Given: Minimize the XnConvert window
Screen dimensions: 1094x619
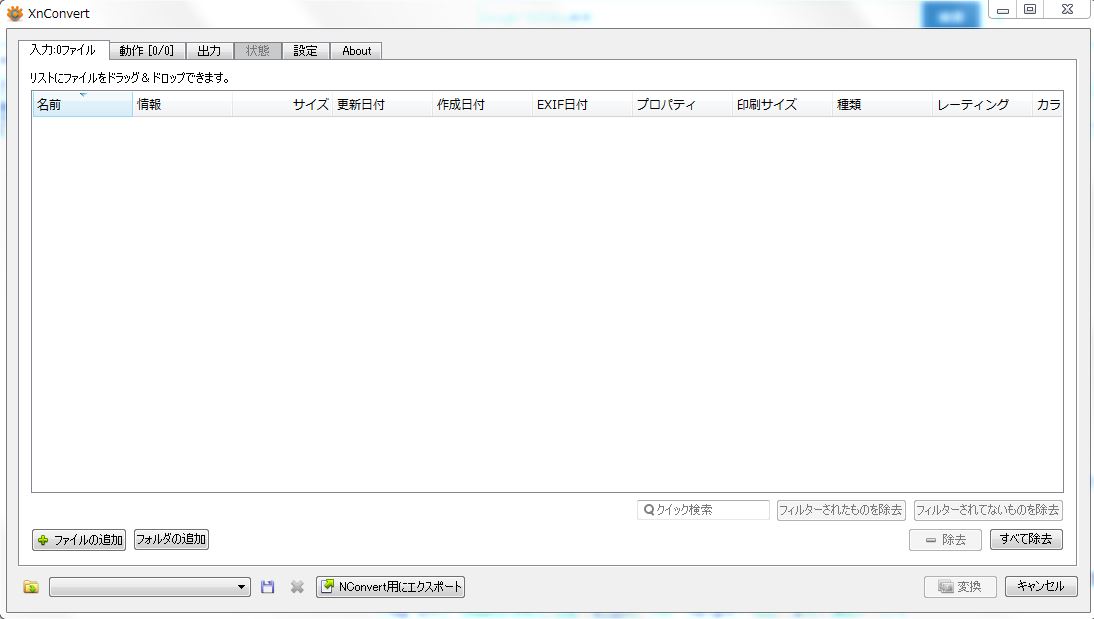Looking at the screenshot, I should [1003, 10].
